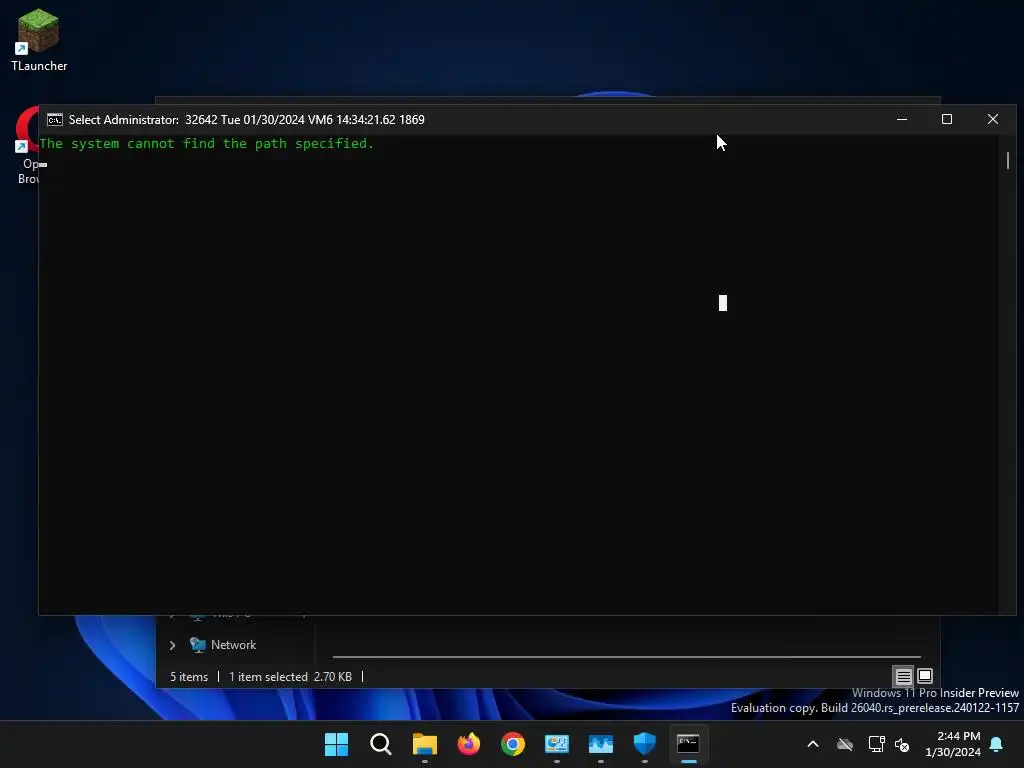The height and width of the screenshot is (768, 1024).
Task: Open the Control Panel taskbar icon
Action: (557, 744)
